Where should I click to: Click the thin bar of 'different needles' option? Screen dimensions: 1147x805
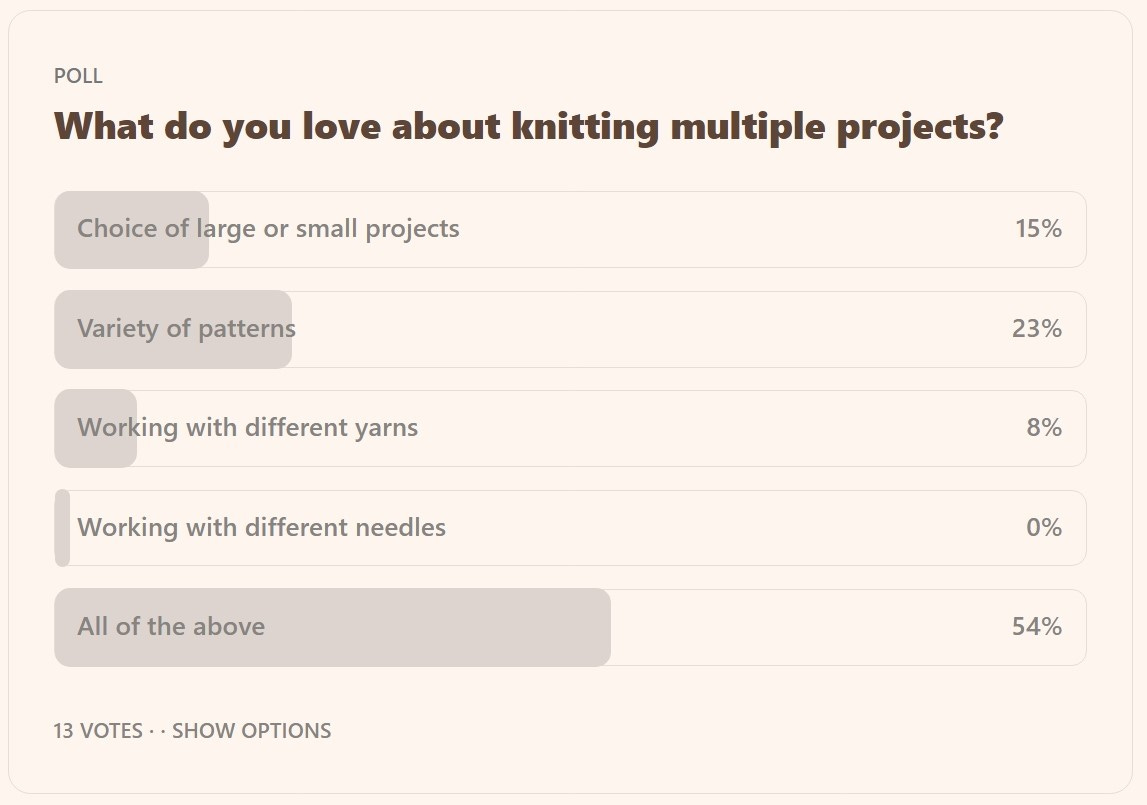62,528
